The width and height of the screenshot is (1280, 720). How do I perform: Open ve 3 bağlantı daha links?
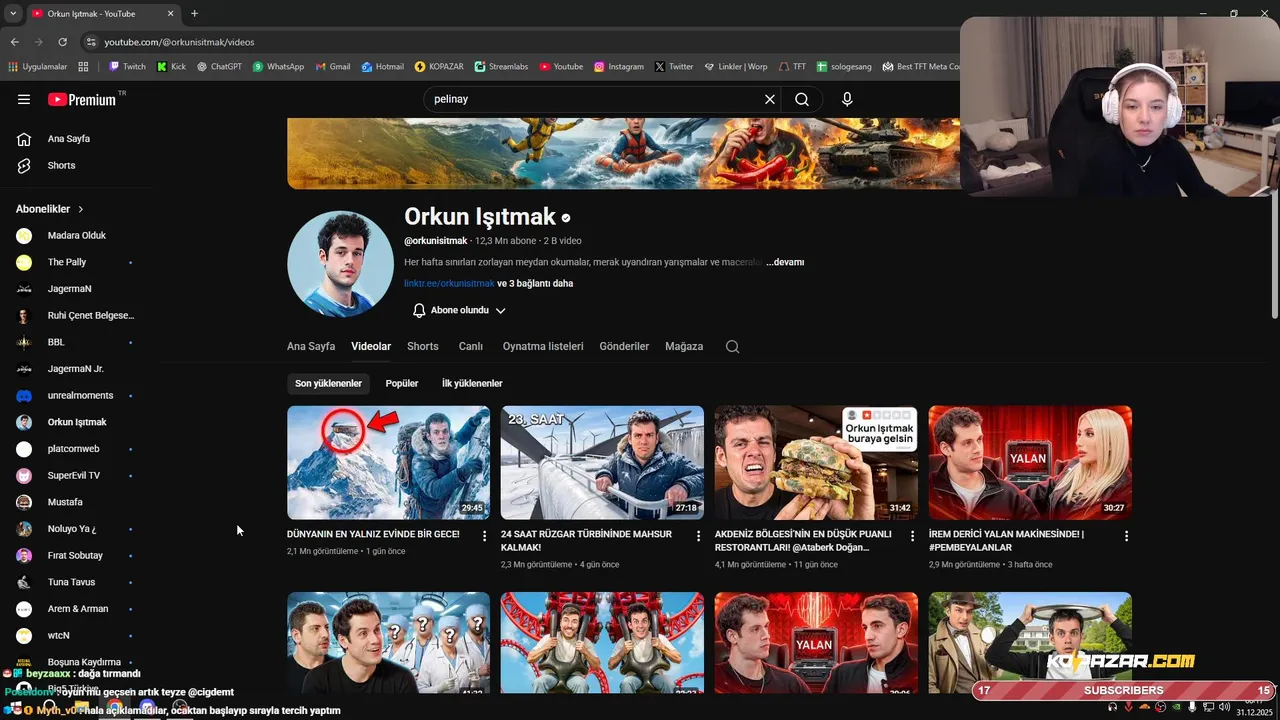(x=535, y=284)
